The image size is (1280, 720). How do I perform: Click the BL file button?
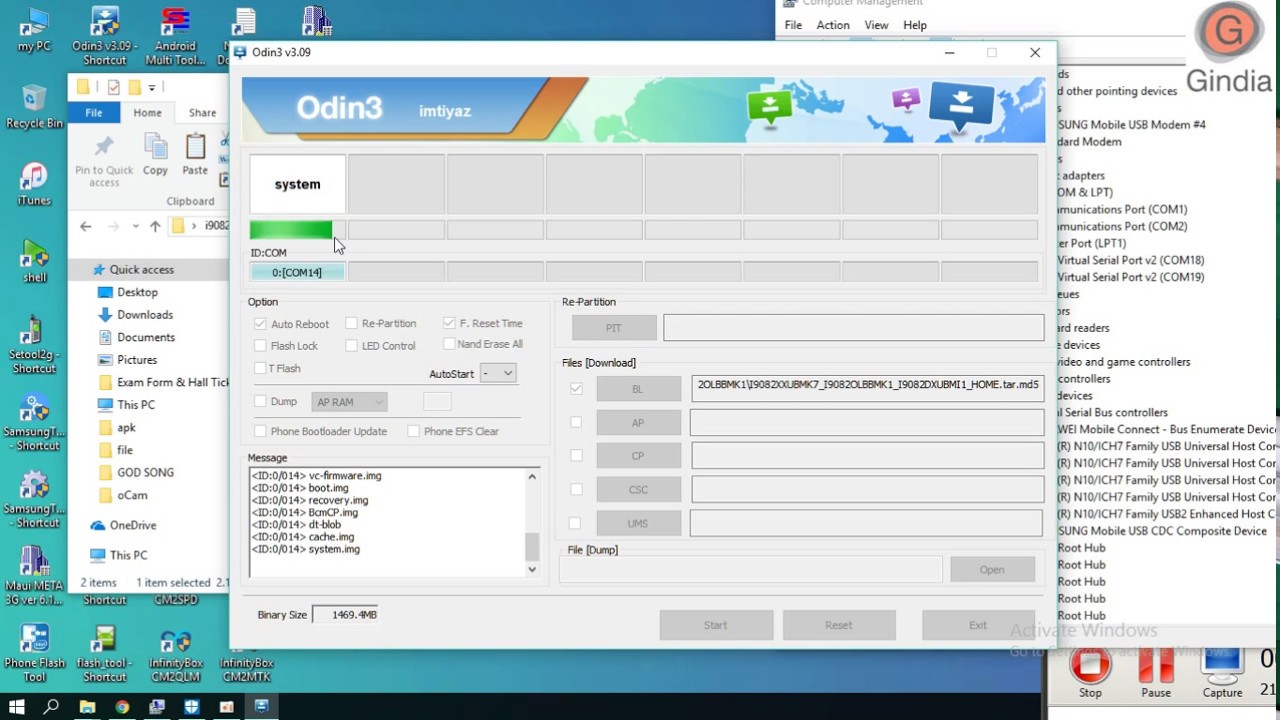coord(638,389)
